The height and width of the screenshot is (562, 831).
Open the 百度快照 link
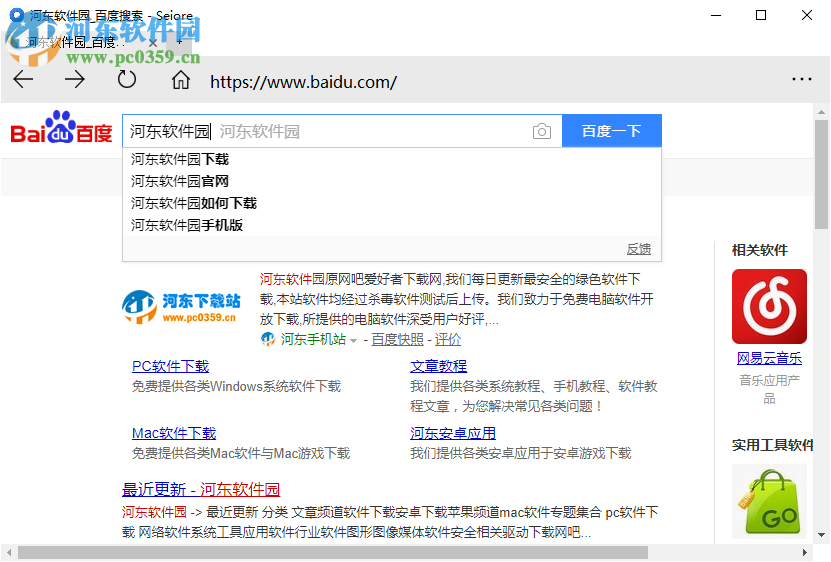(397, 339)
